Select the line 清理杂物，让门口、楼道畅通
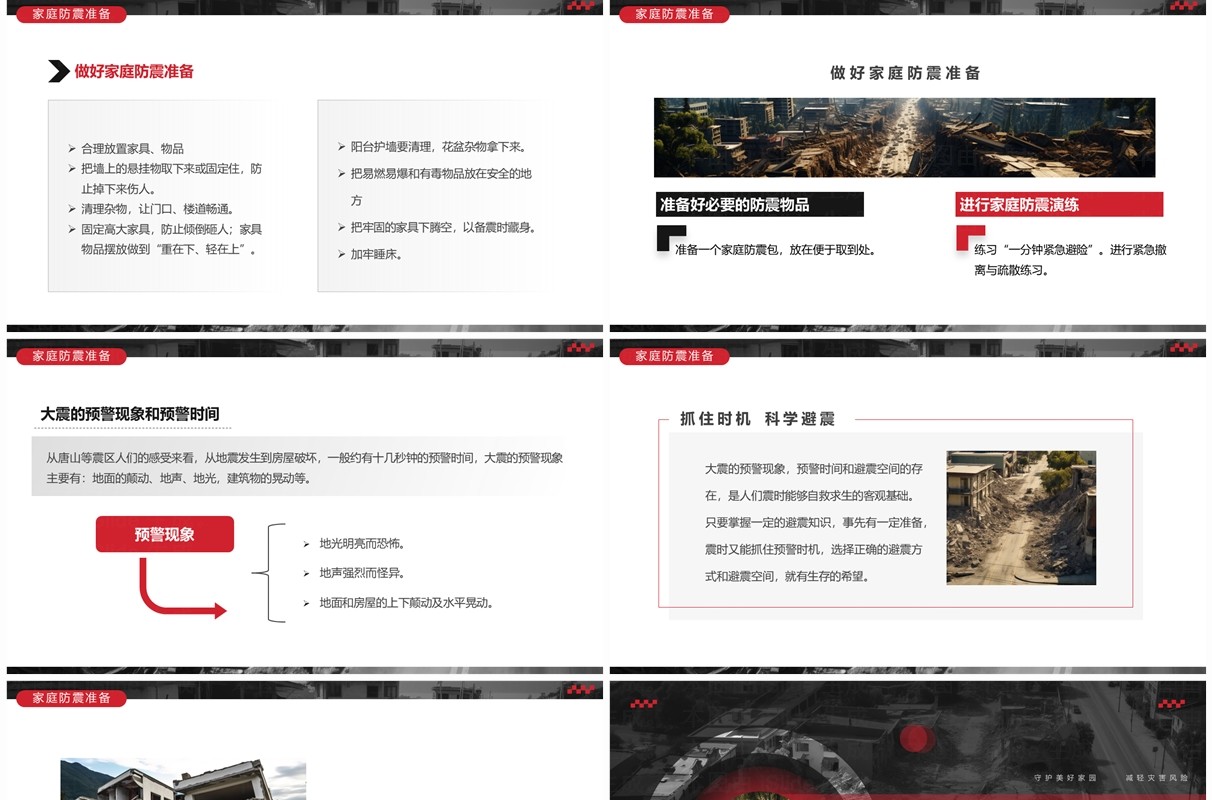 coord(158,209)
